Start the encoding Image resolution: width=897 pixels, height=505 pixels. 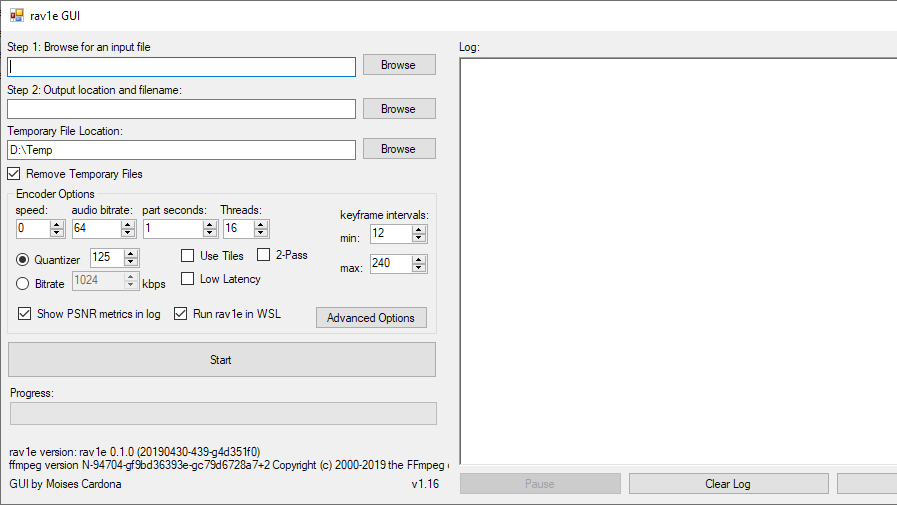click(x=222, y=360)
